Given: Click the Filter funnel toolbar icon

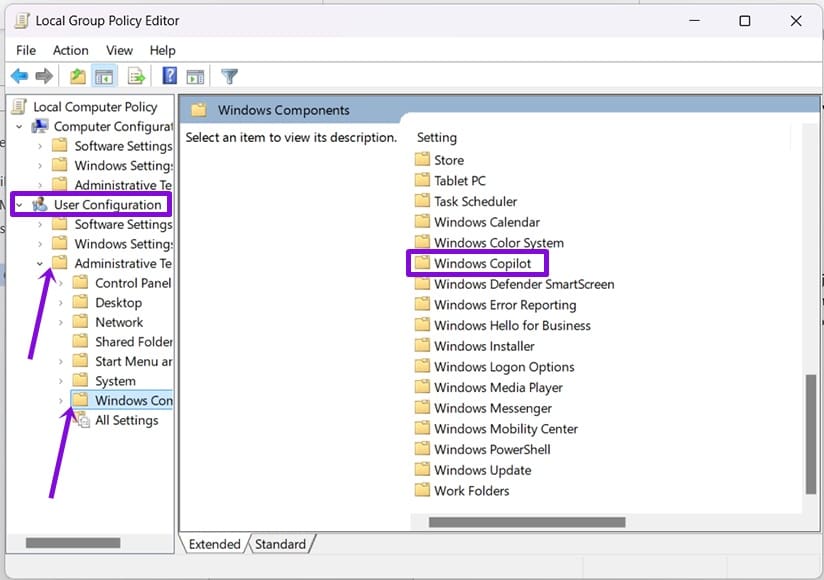Looking at the screenshot, I should [229, 77].
